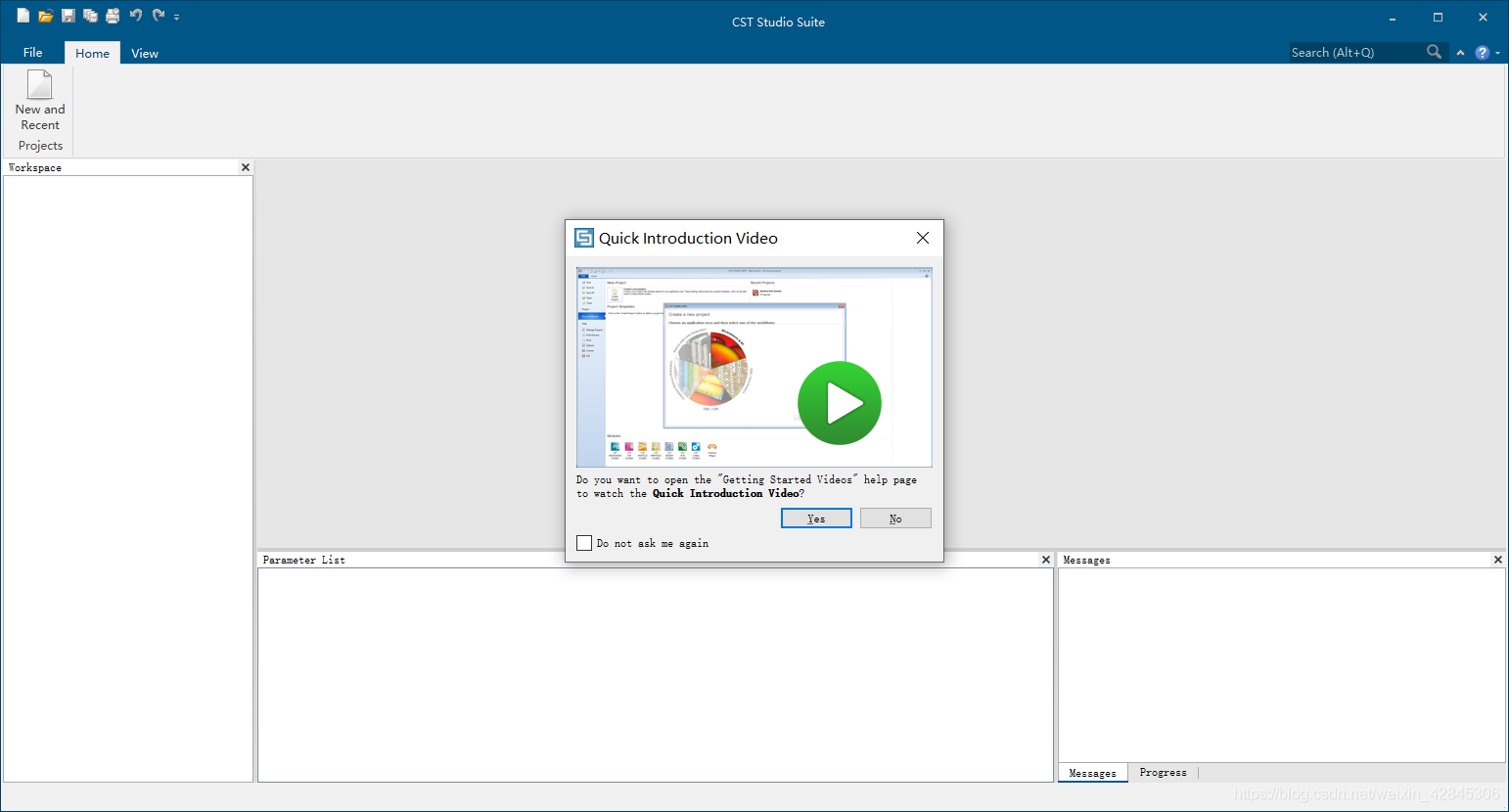Expand quick access toolbar customization arrow
The width and height of the screenshot is (1509, 812).
[x=177, y=17]
